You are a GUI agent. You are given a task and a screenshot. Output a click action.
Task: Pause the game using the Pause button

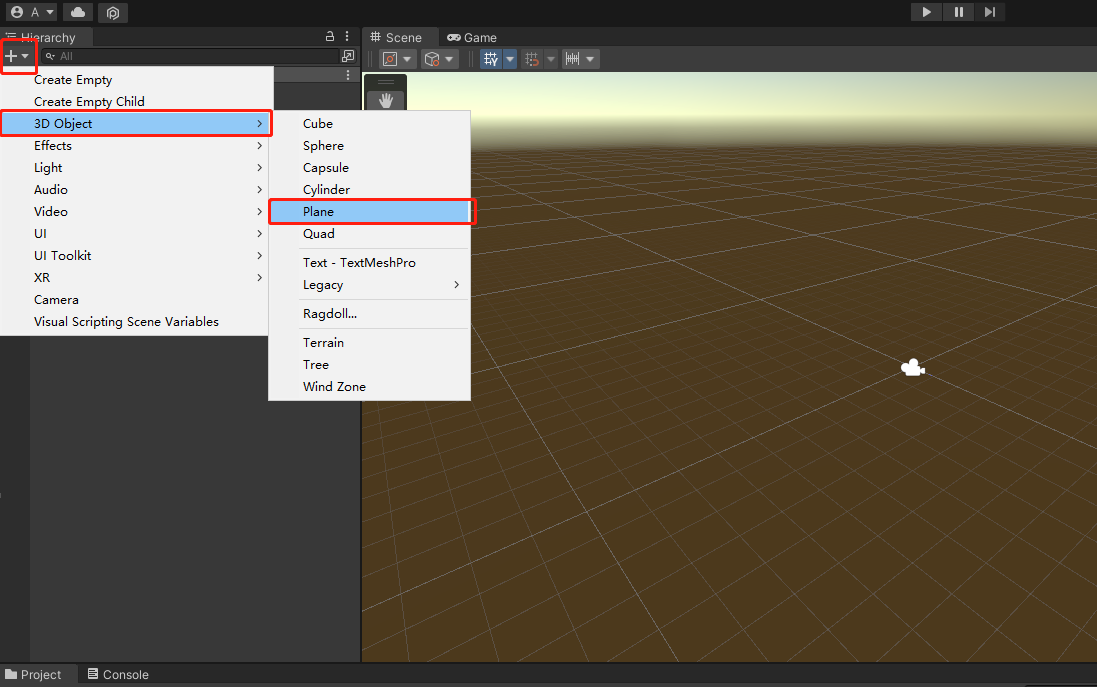click(958, 12)
